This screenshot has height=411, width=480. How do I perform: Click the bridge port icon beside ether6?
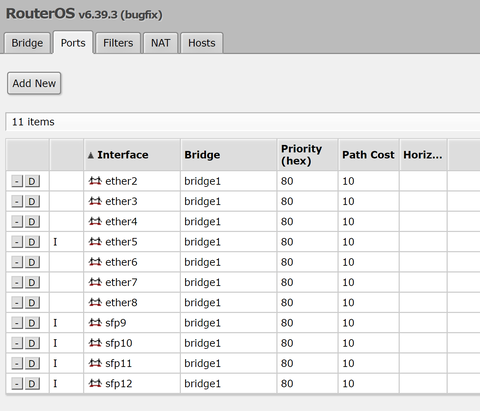coord(95,262)
